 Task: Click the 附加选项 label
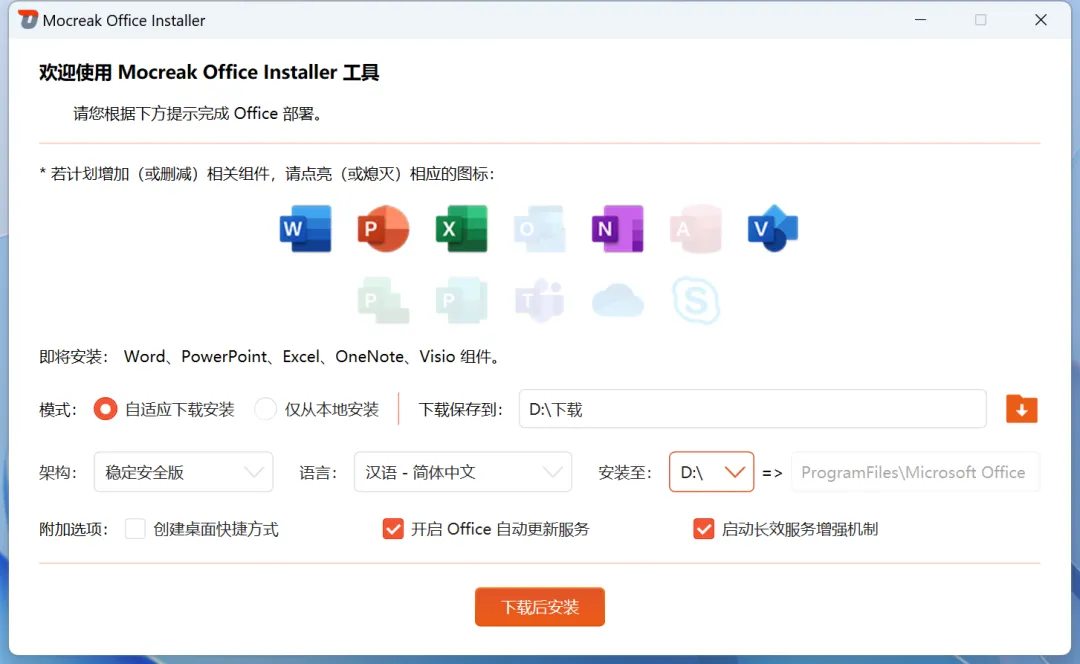tap(74, 530)
